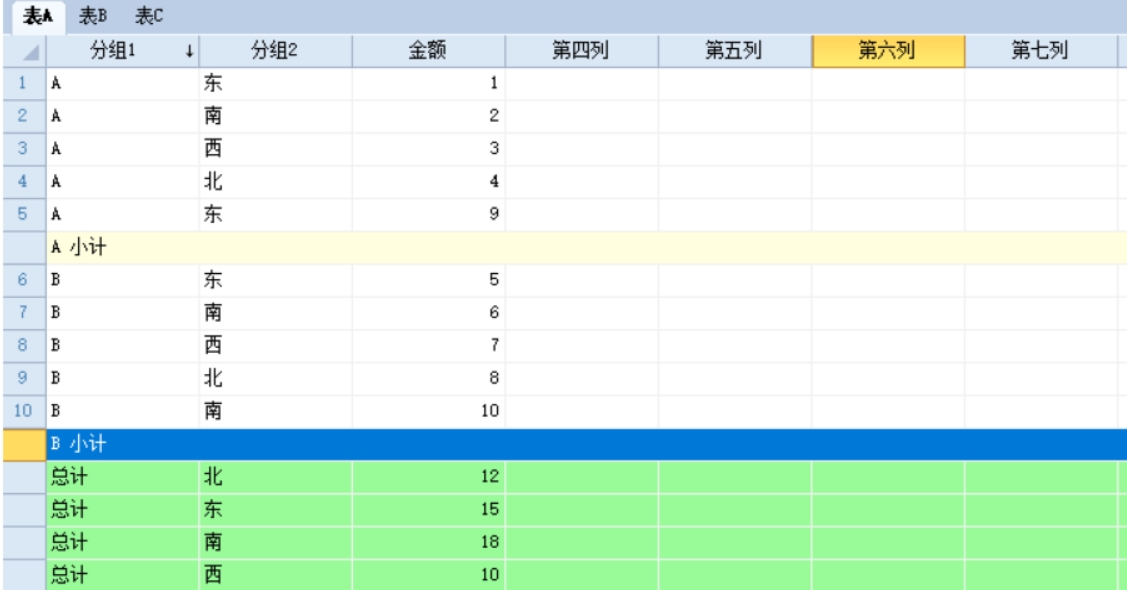Click 金额 total '12' for 北
Viewport: 1127px width, 590px height.
click(428, 476)
